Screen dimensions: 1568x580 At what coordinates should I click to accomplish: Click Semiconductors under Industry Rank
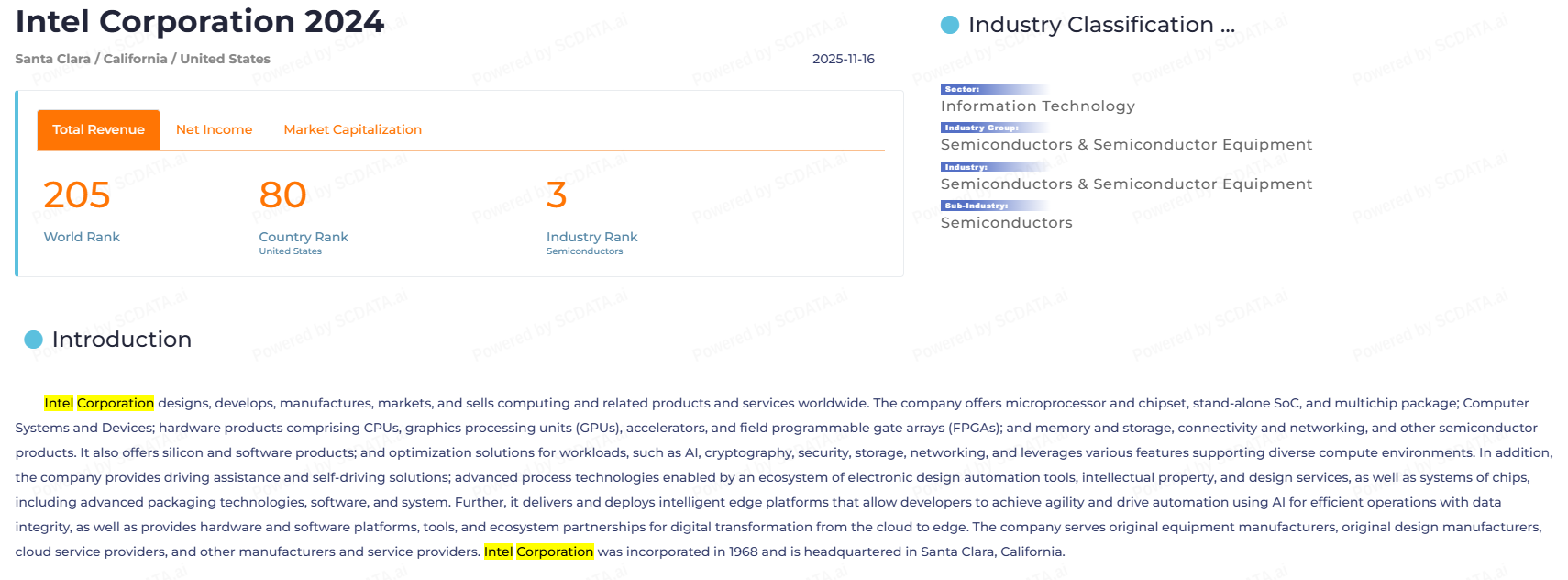tap(584, 251)
